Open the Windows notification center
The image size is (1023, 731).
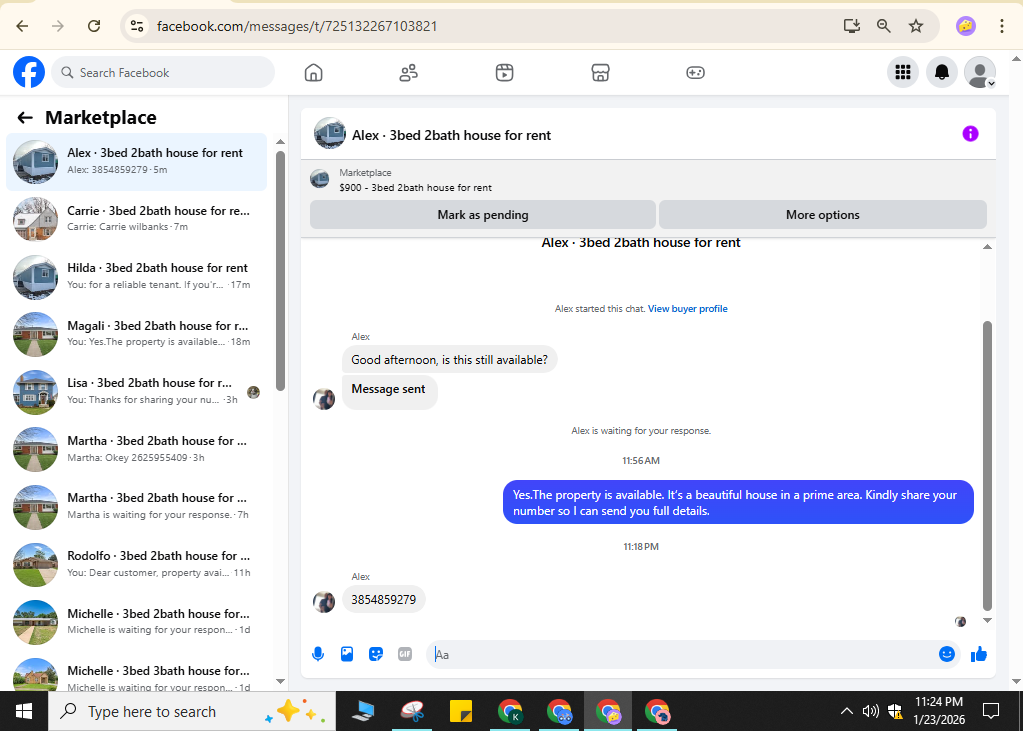[x=991, y=711]
